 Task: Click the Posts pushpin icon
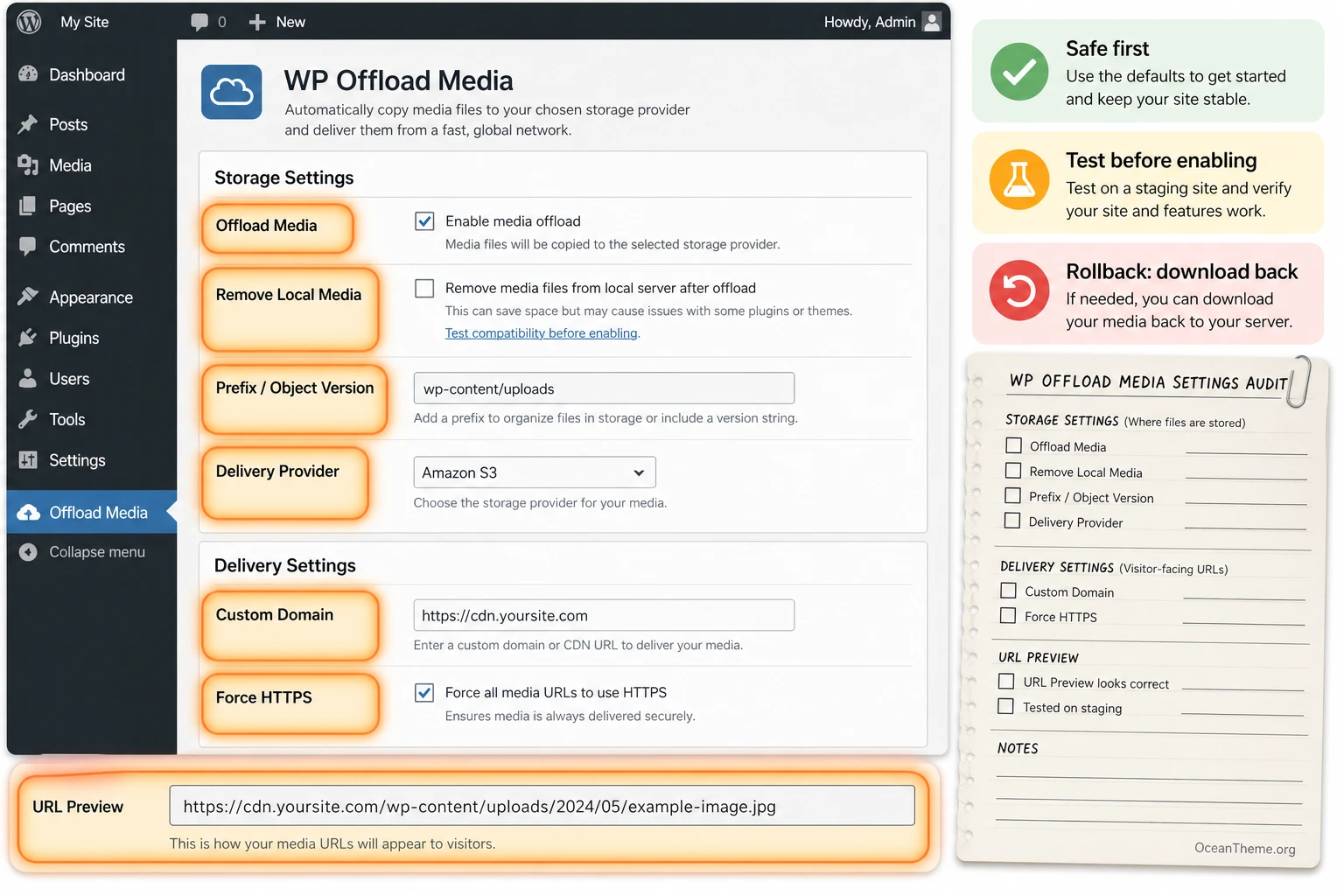(x=28, y=124)
